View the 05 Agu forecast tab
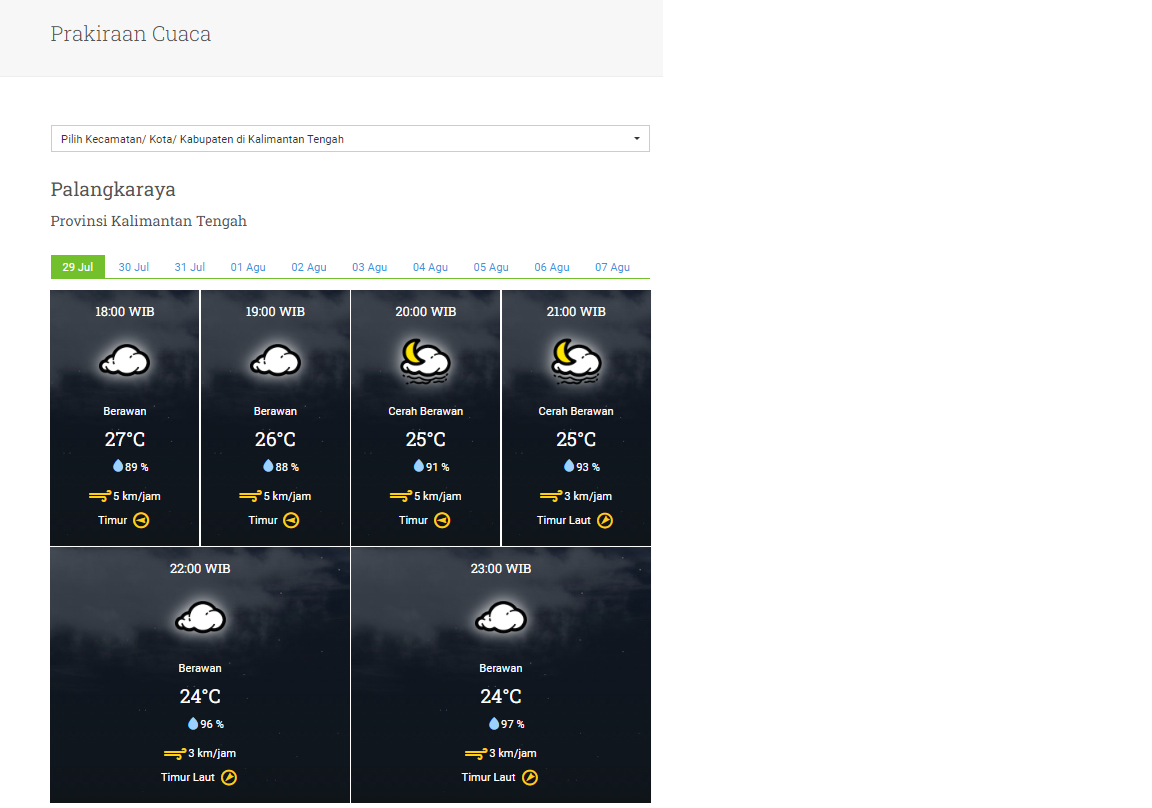 click(x=491, y=267)
